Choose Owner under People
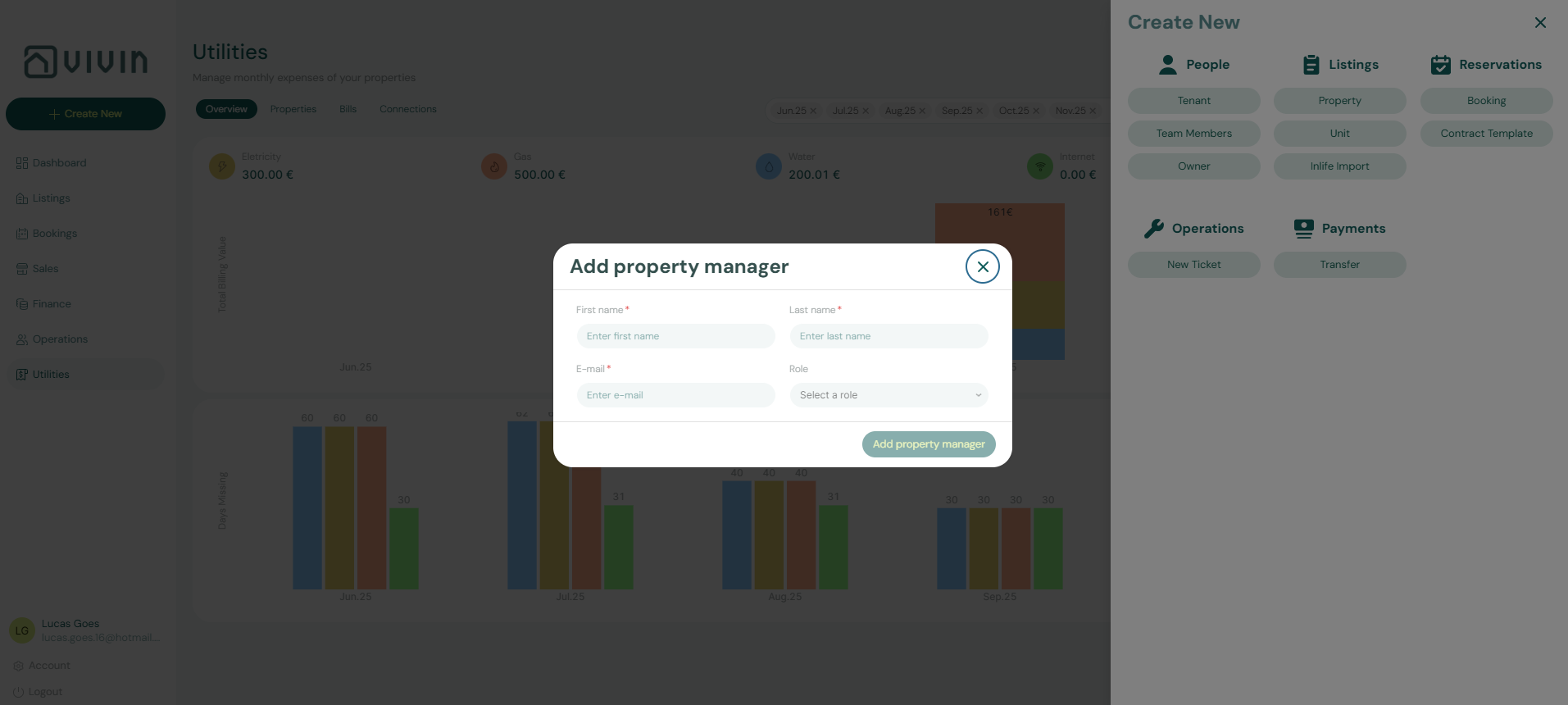This screenshot has height=705, width=1568. pos(1194,166)
